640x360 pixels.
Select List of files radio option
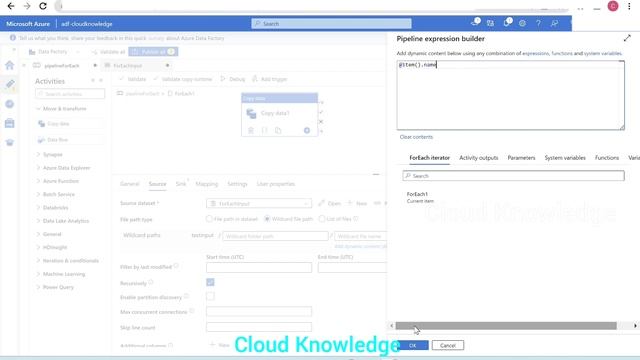click(322, 219)
